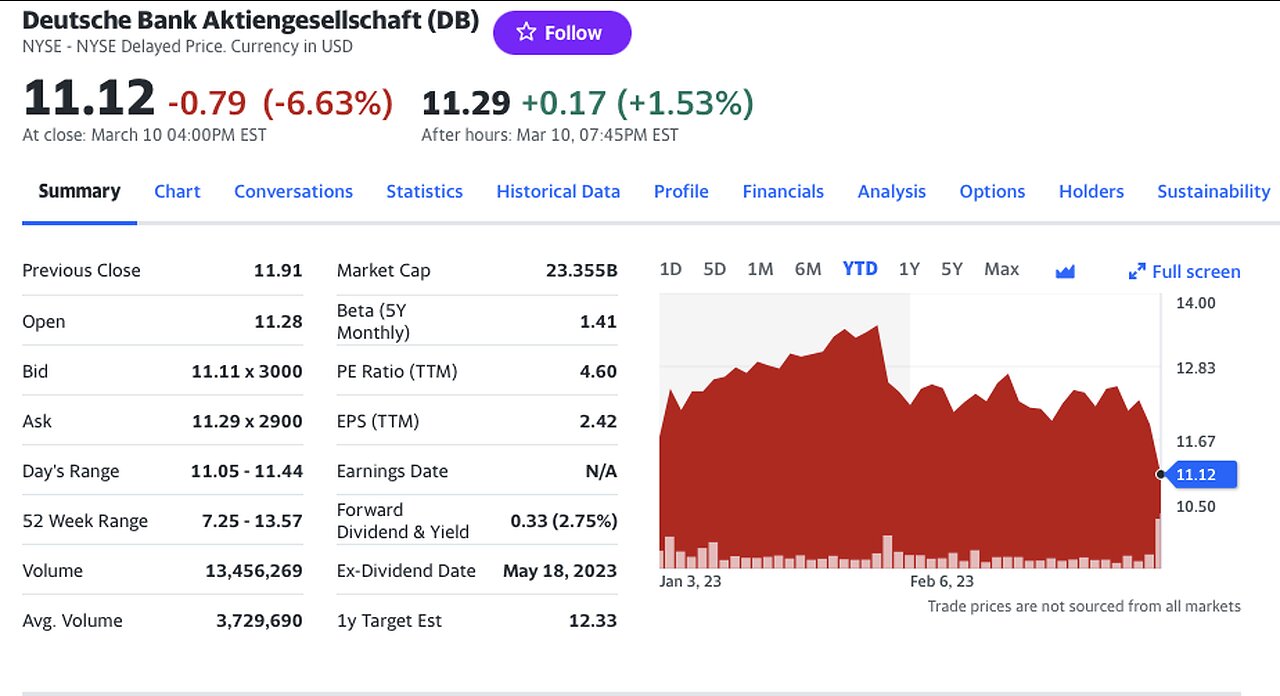Open the chart type area icon
The image size is (1280, 696).
tap(1065, 271)
